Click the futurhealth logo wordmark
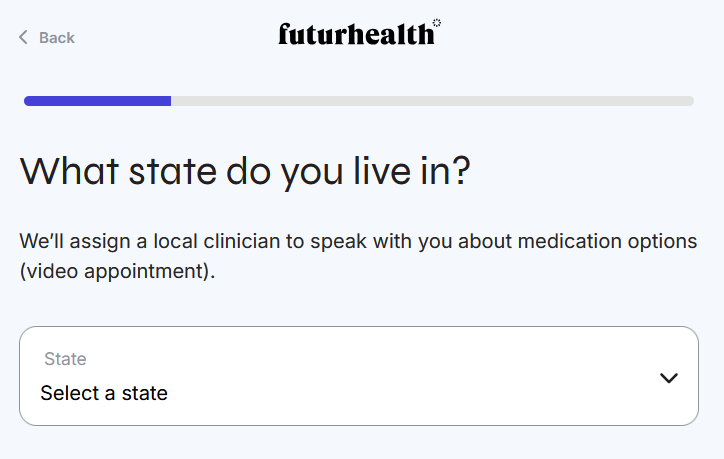 (x=356, y=34)
